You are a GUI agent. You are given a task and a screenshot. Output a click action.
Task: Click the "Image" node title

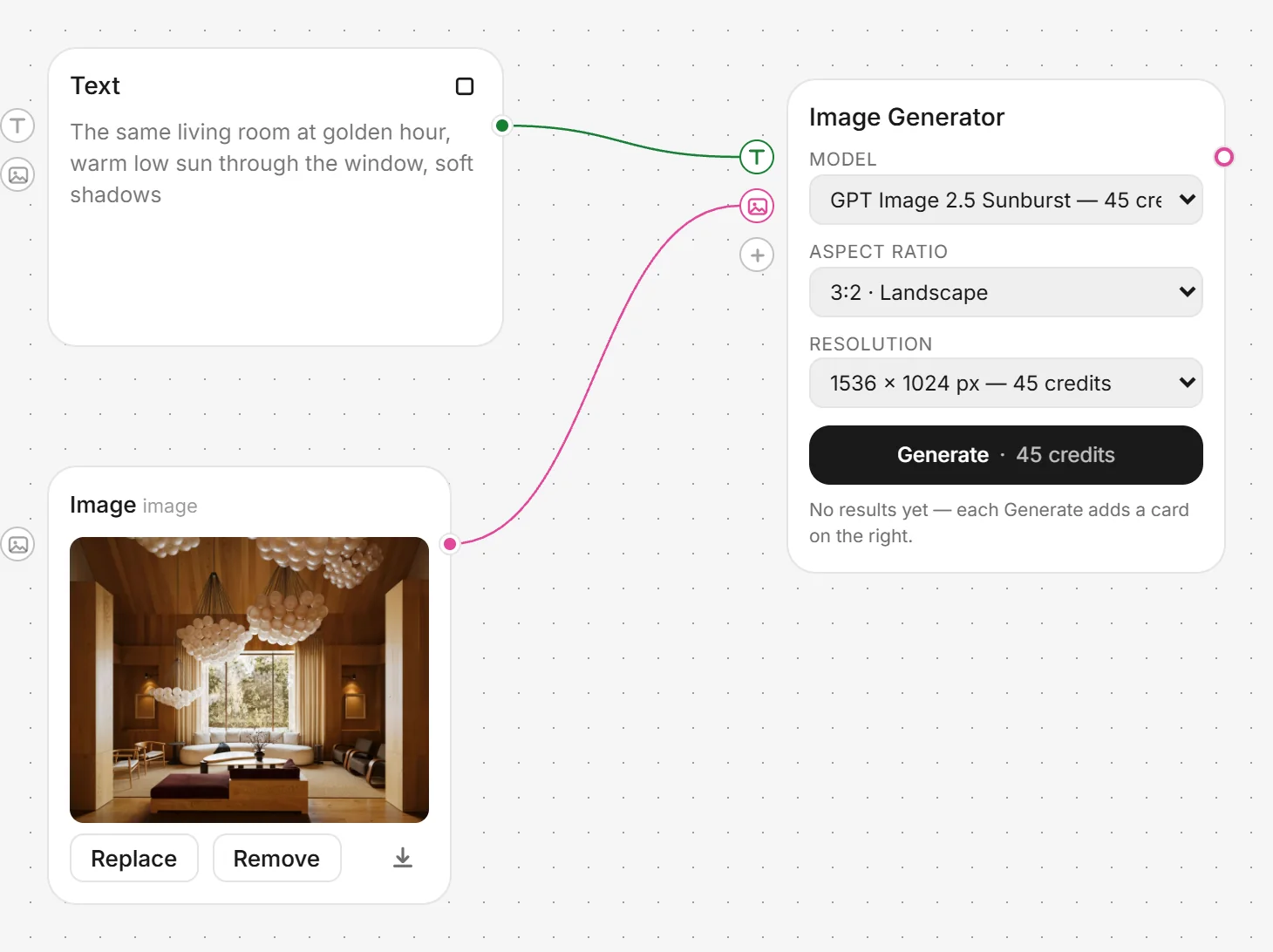pos(103,505)
